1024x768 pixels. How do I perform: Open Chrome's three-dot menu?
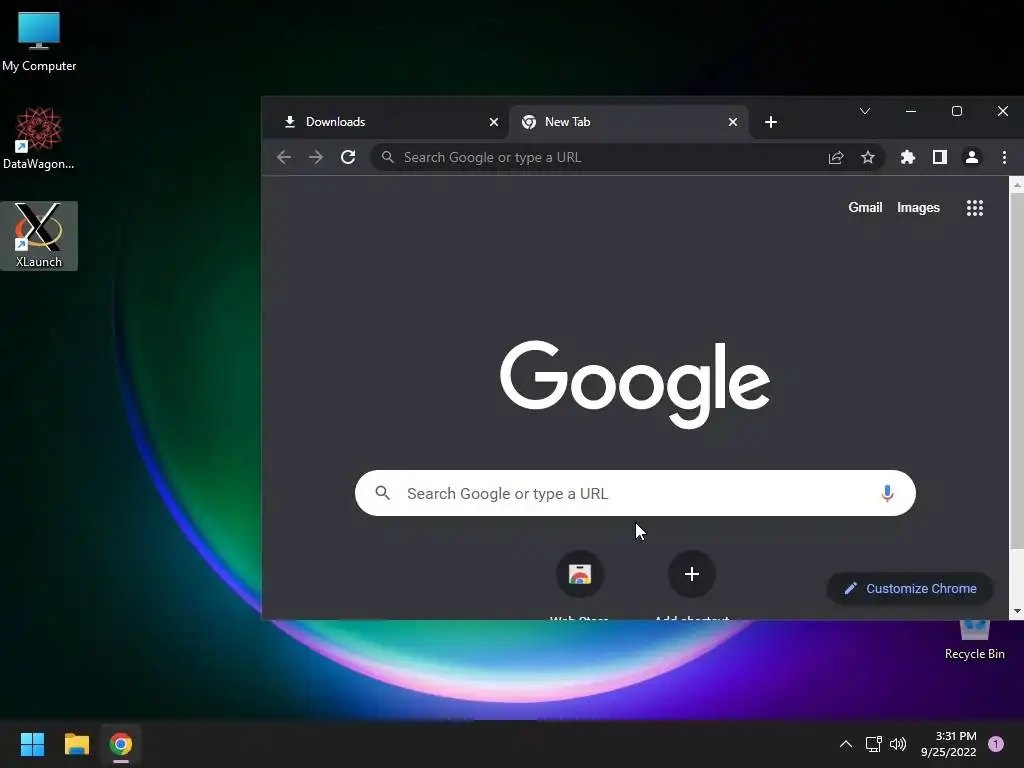[1004, 157]
